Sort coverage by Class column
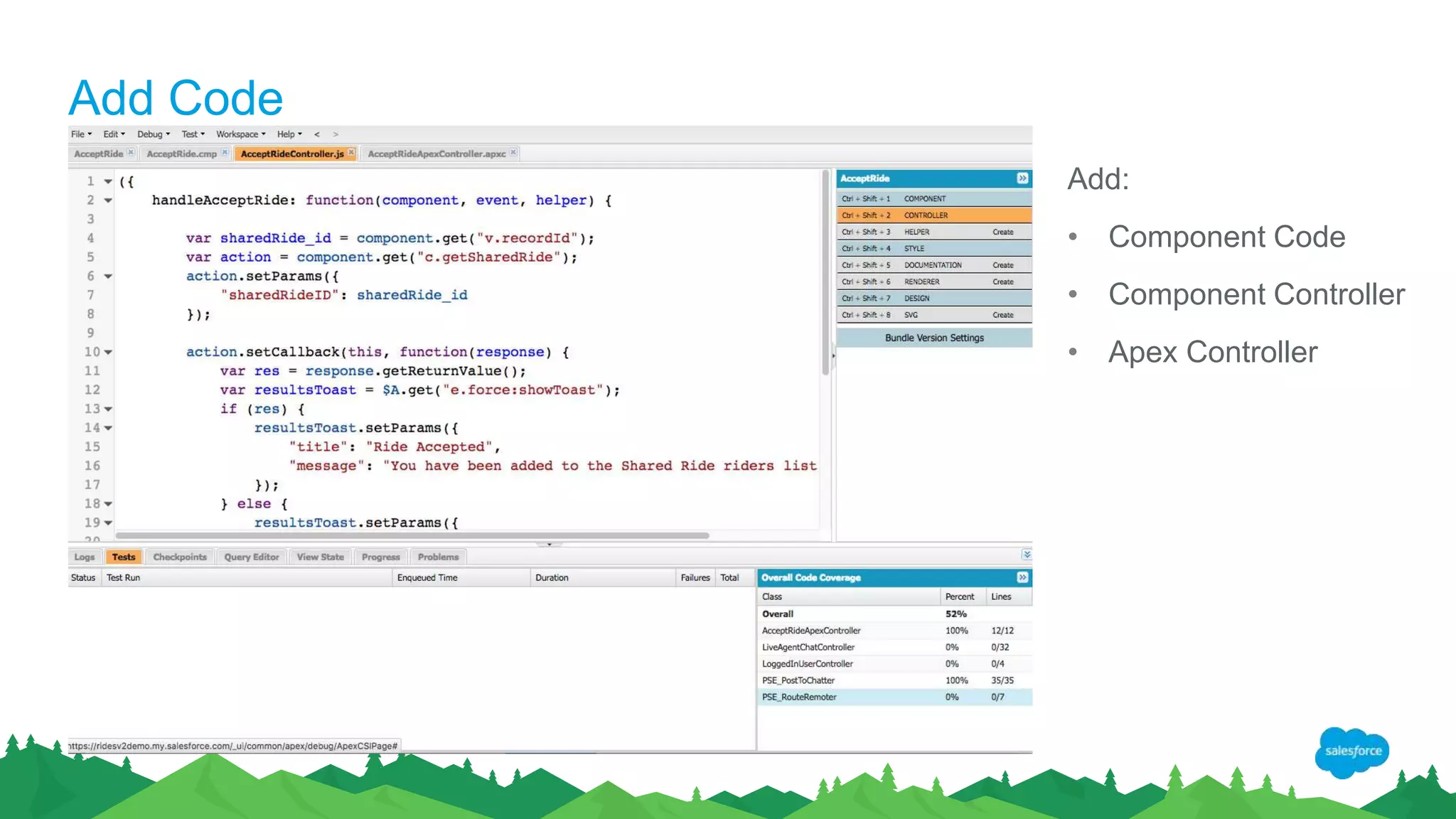Image resolution: width=1456 pixels, height=819 pixels. pyautogui.click(x=849, y=596)
